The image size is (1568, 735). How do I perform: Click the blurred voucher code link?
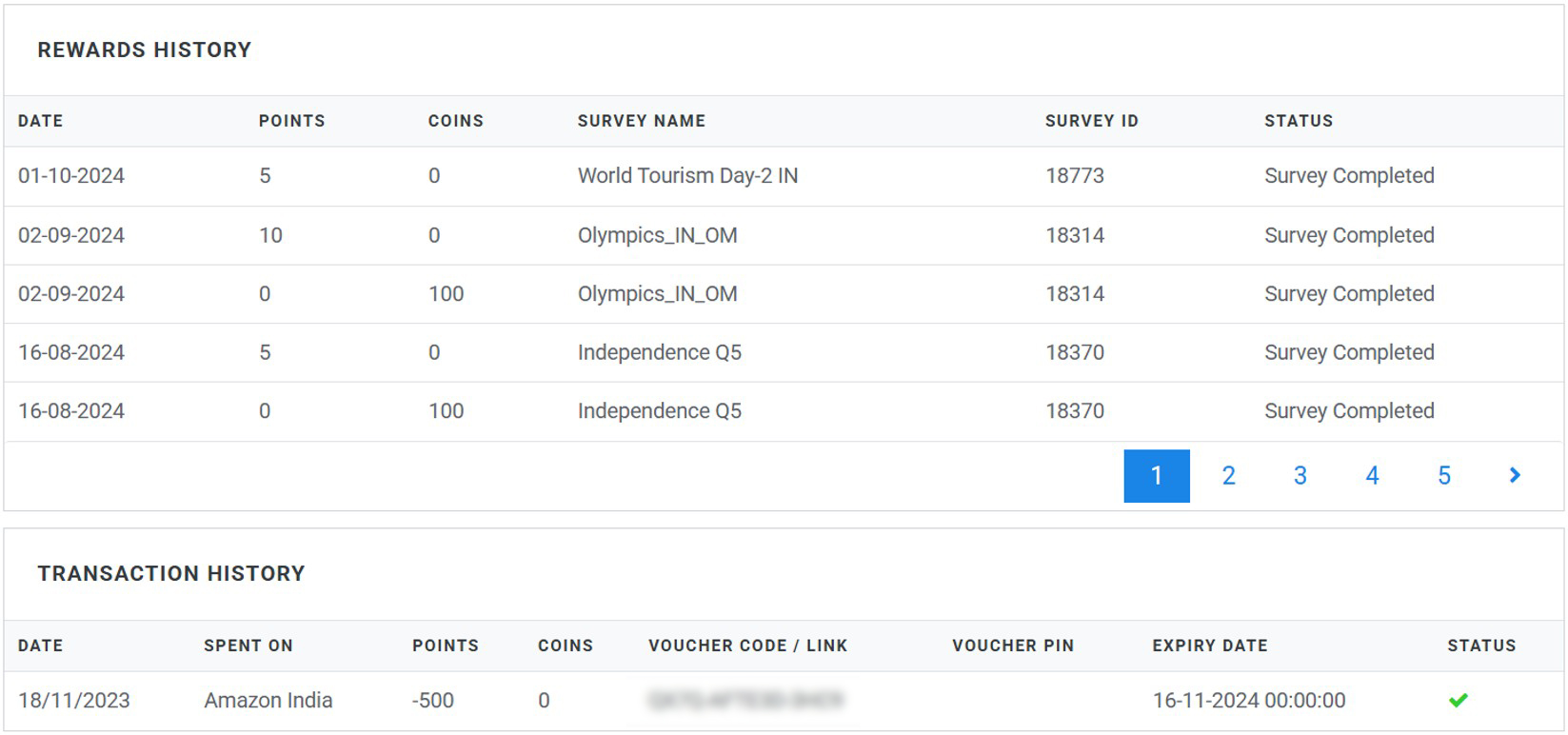(744, 701)
